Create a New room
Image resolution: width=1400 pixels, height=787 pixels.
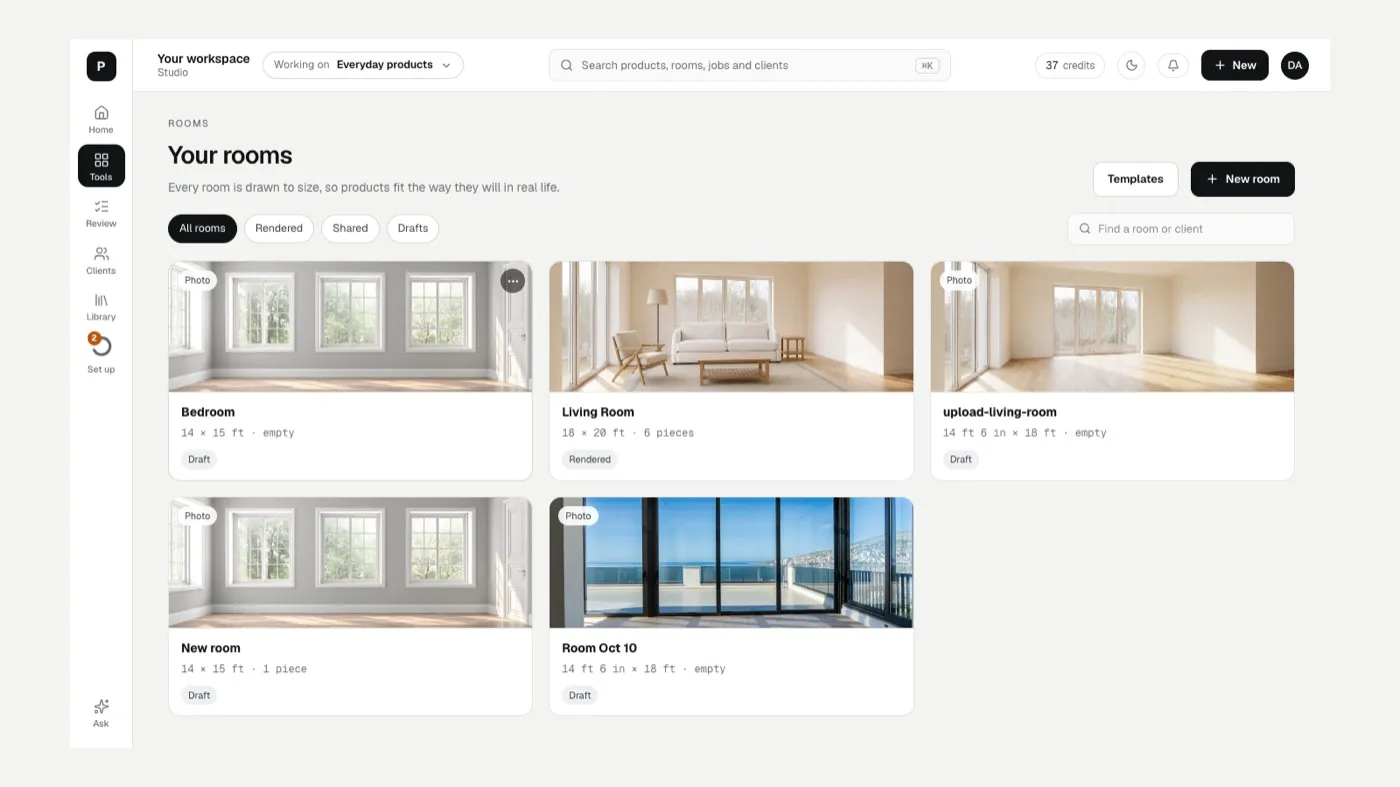coord(1243,179)
